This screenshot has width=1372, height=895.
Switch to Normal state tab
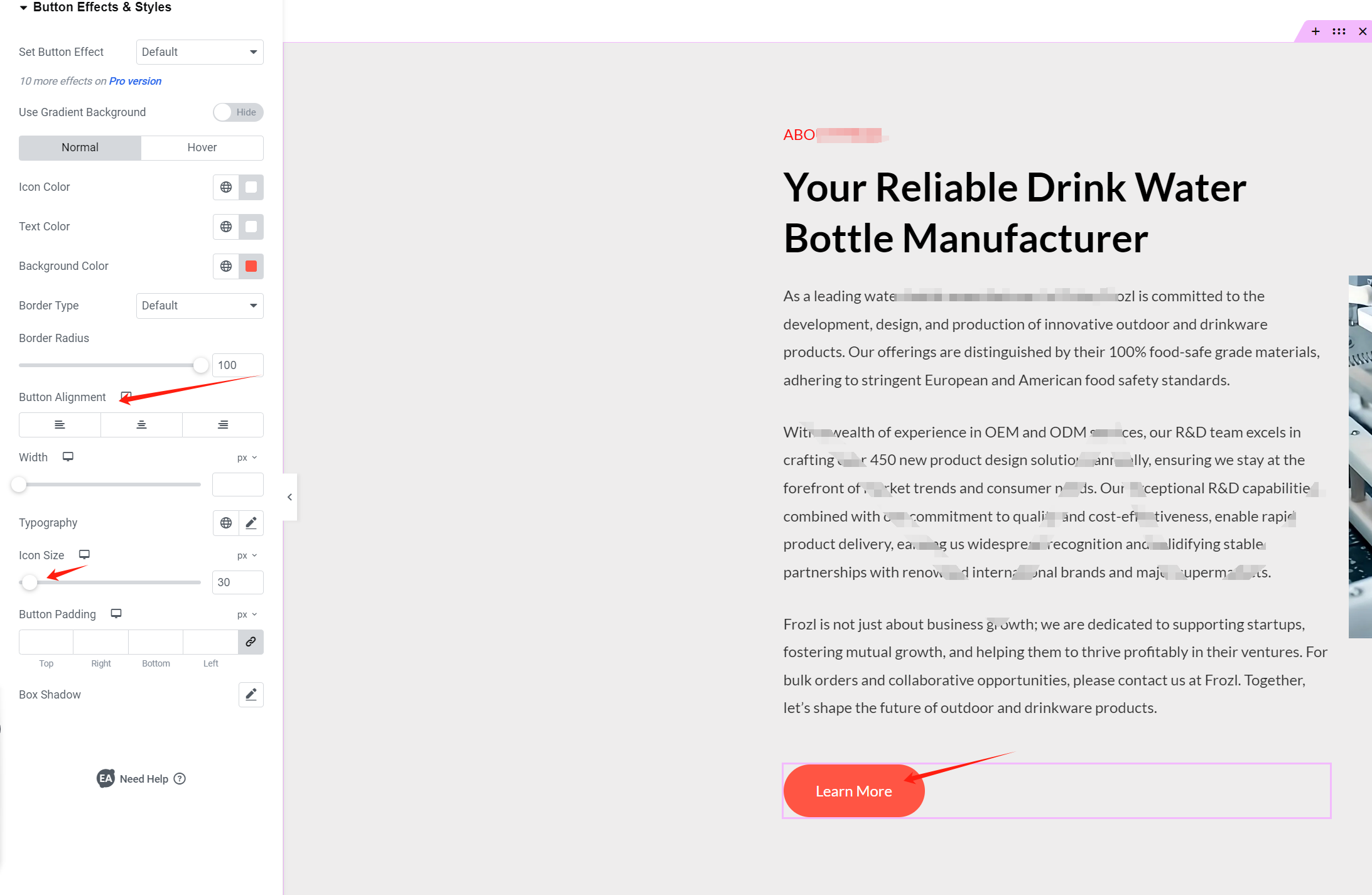tap(80, 147)
